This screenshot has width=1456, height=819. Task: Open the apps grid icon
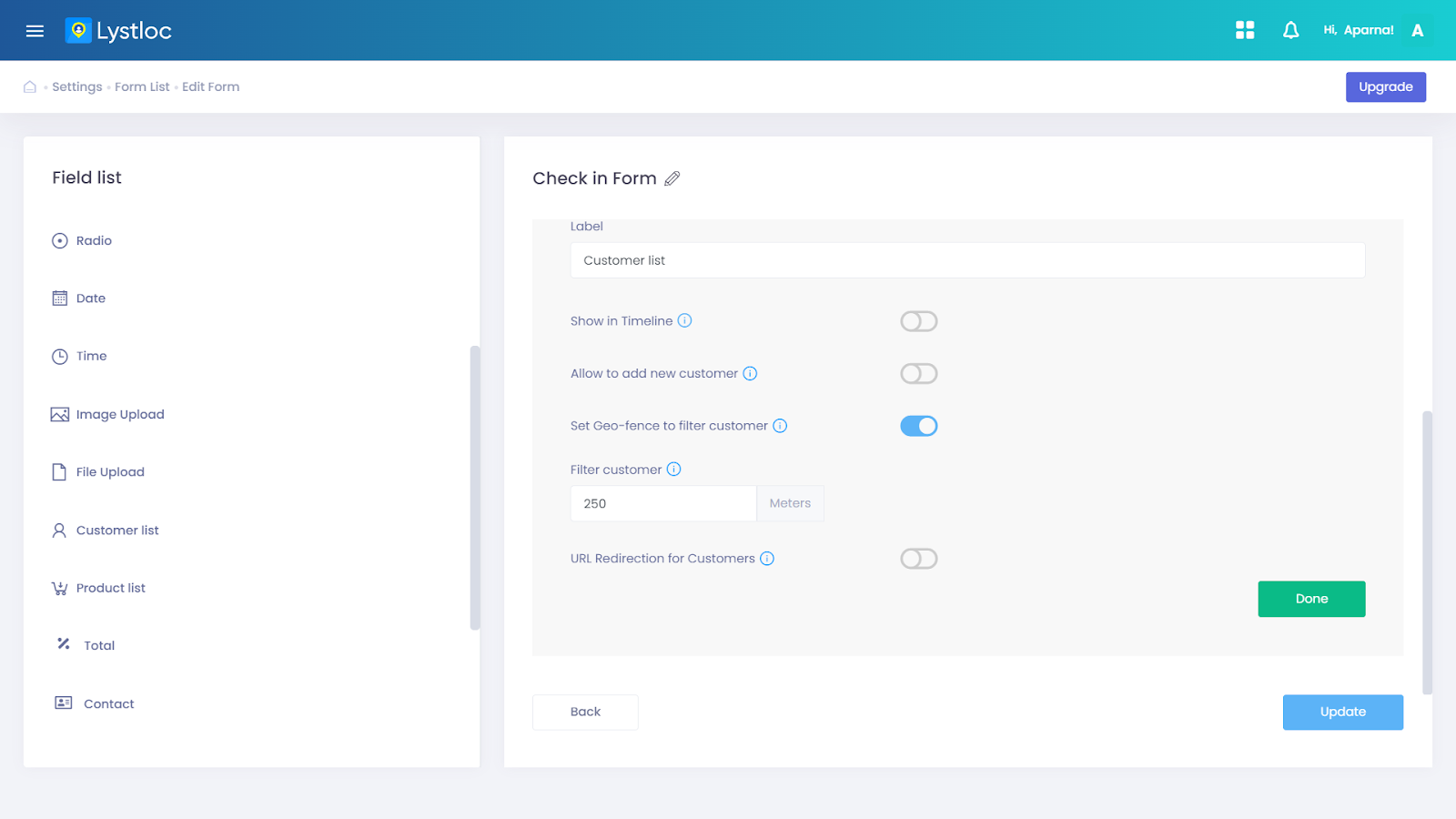(1245, 30)
